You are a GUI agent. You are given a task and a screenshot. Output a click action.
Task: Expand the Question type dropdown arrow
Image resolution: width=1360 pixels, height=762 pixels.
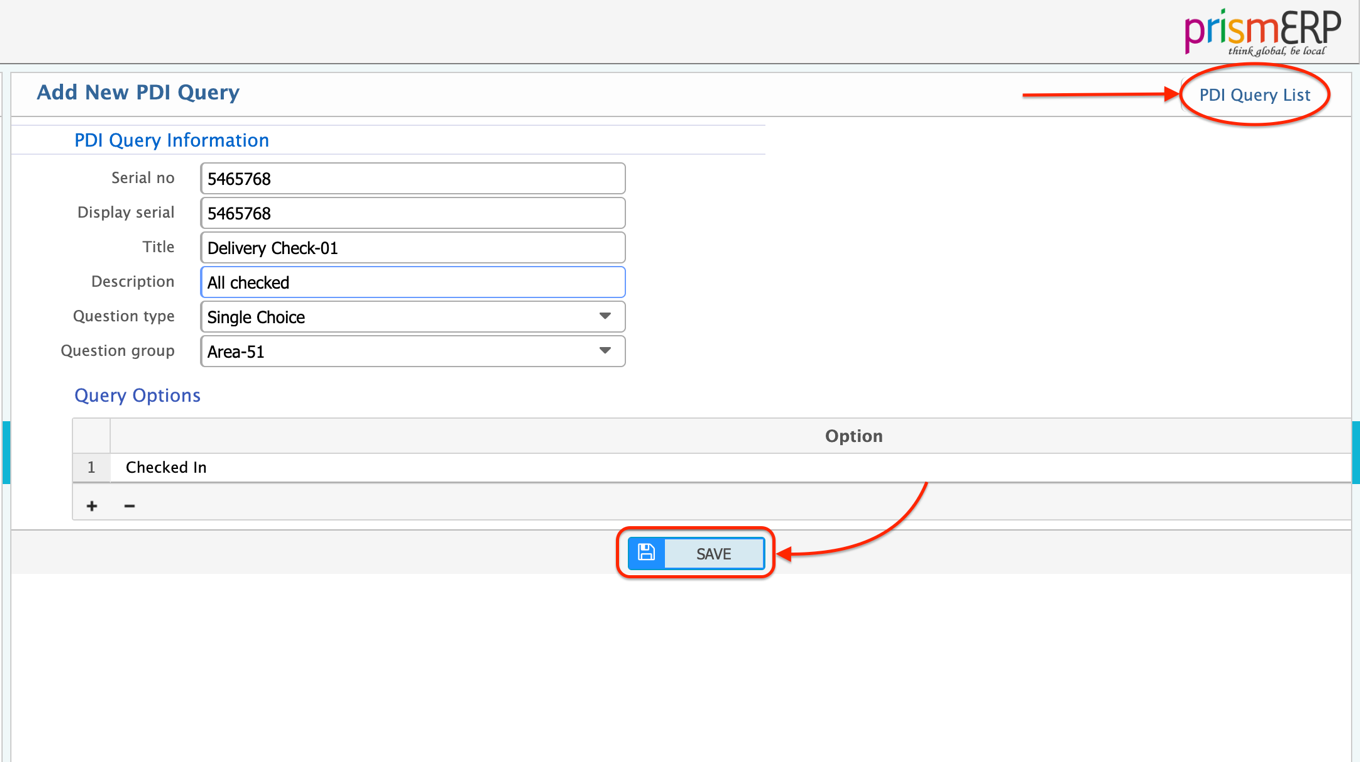coord(605,317)
